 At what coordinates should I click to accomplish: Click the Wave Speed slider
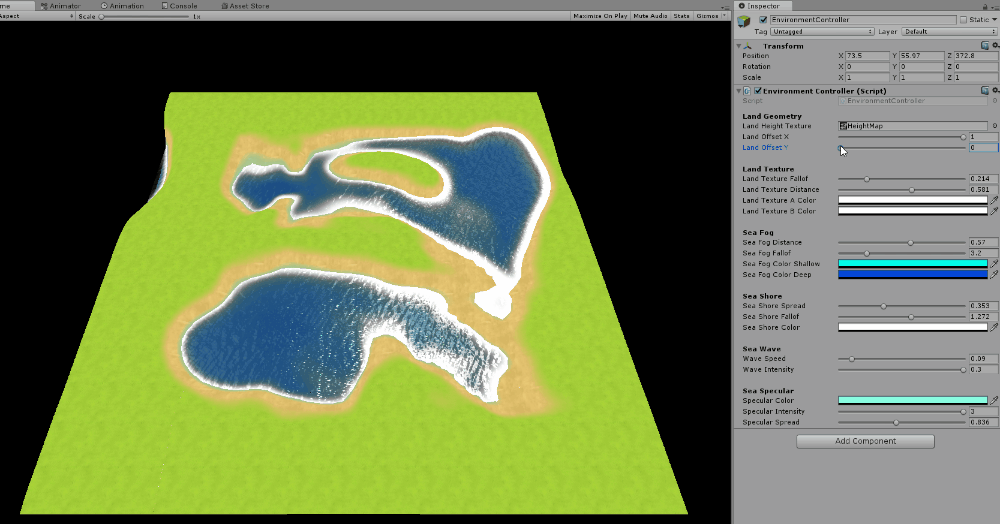click(x=901, y=359)
